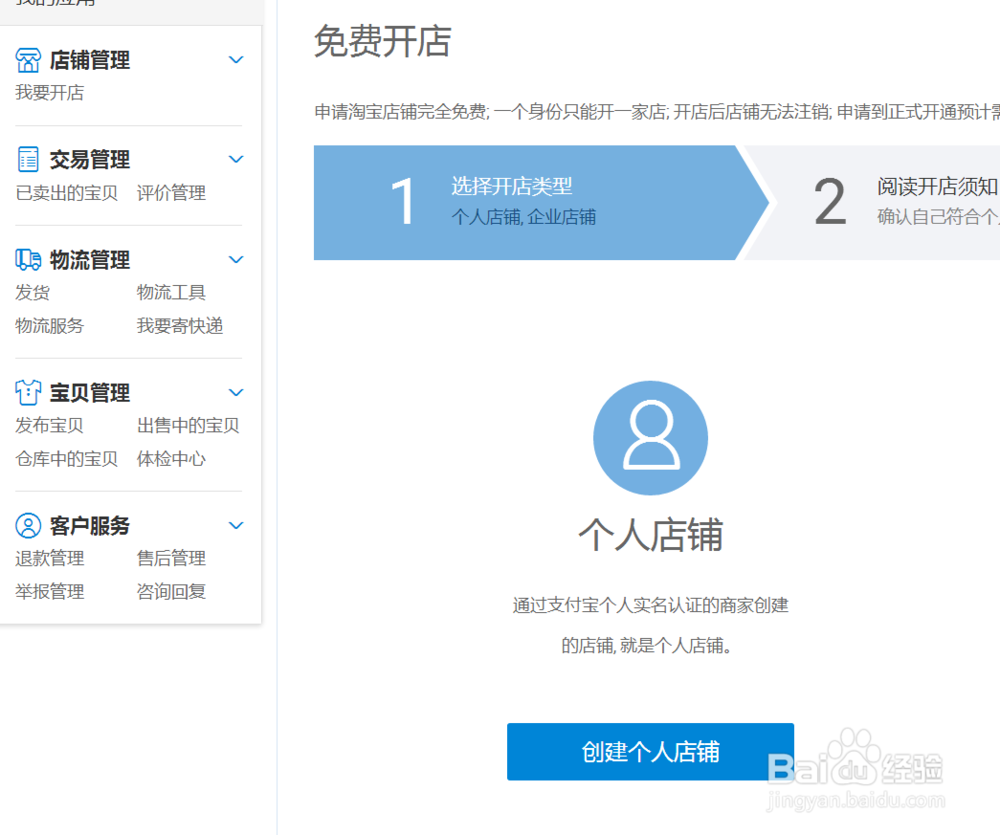Collapse the 店铺管理 section chevron
The image size is (1000, 835).
[236, 60]
